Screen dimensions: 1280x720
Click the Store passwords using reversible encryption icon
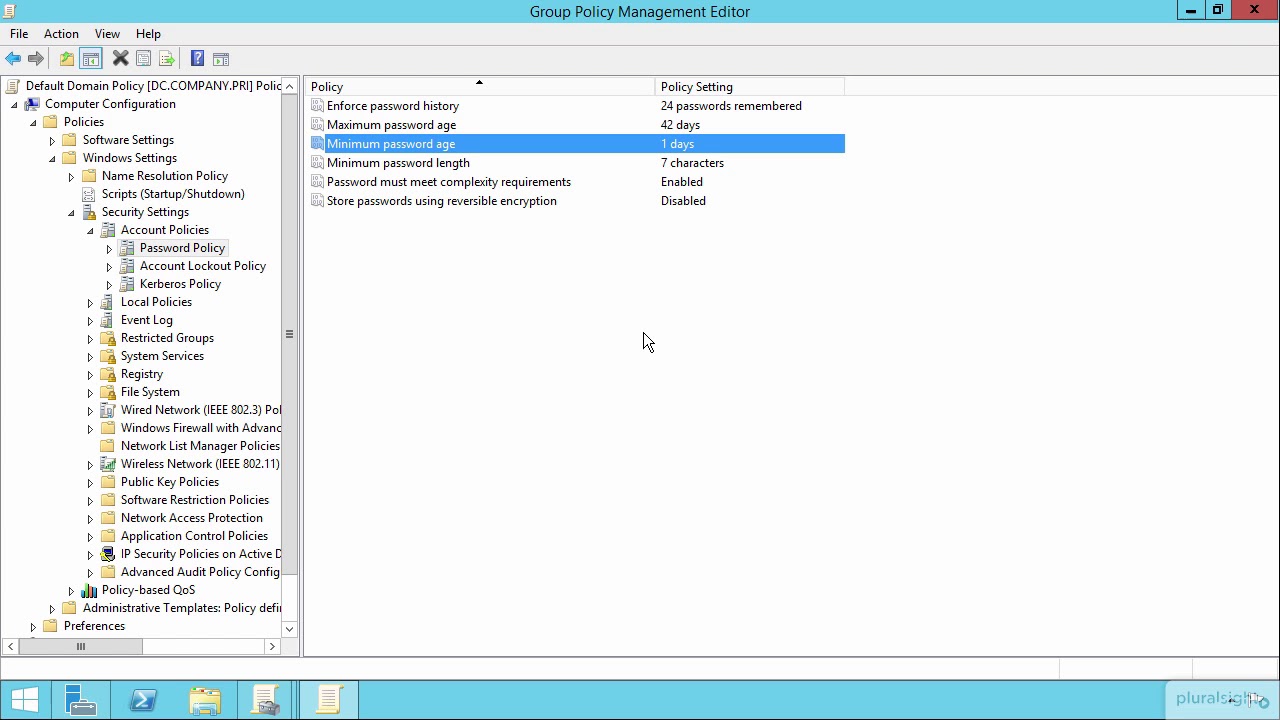[317, 201]
